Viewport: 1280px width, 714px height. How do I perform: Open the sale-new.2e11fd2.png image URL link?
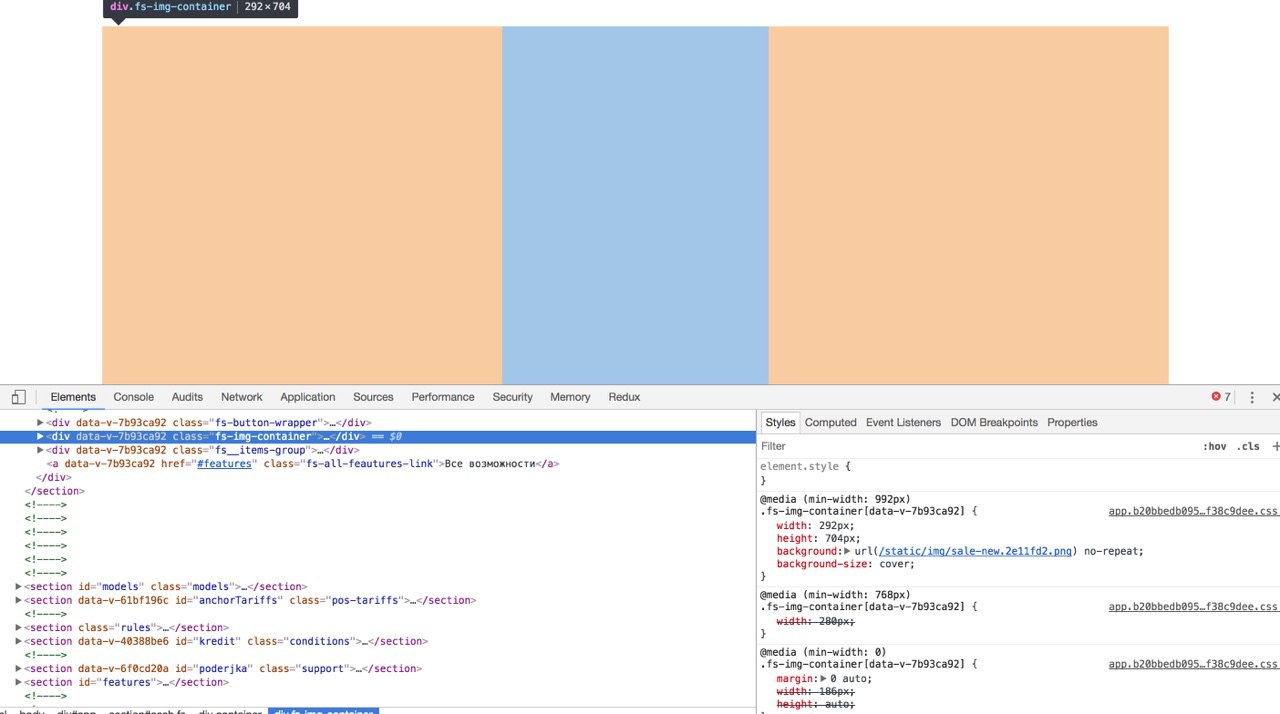[x=976, y=551]
